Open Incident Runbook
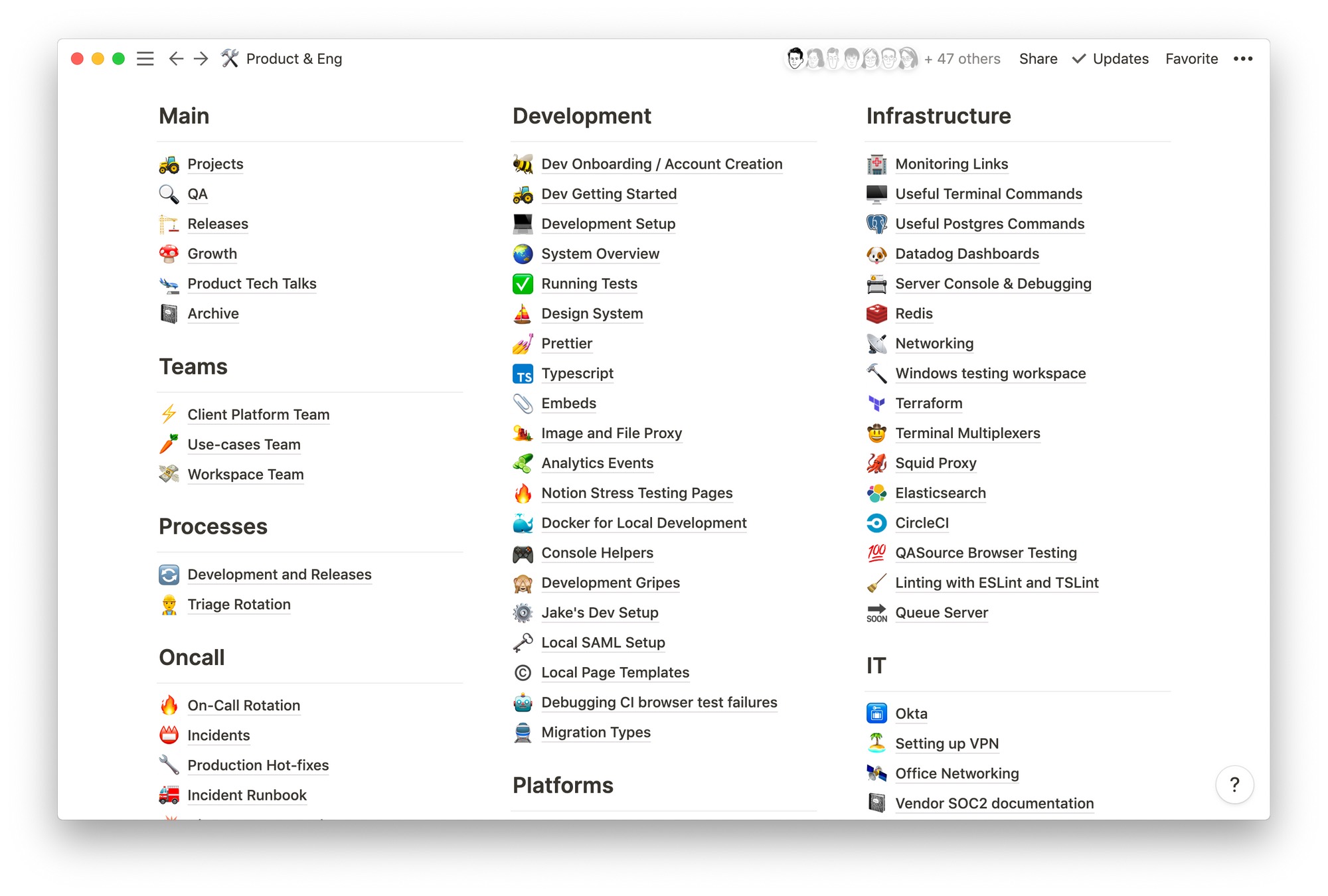 247,794
